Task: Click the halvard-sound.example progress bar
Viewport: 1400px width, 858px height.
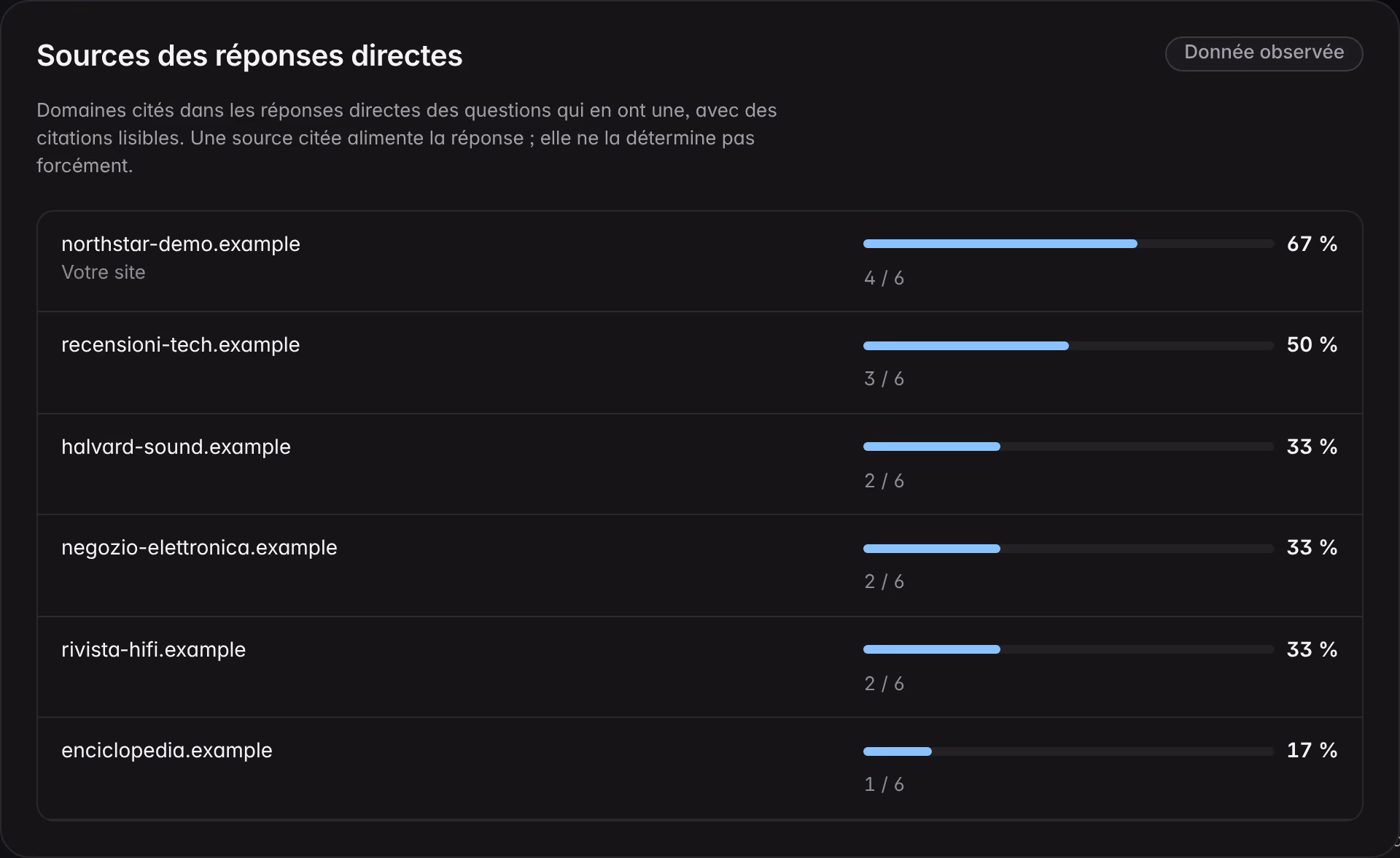Action: click(x=1068, y=447)
